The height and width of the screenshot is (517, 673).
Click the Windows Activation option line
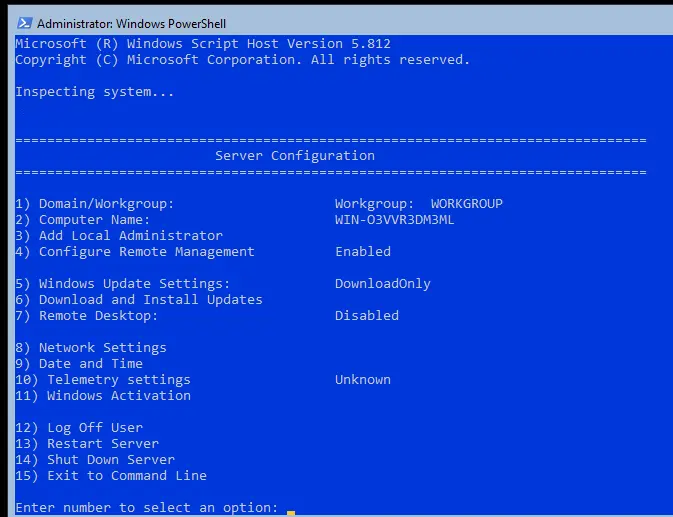[x=103, y=396]
